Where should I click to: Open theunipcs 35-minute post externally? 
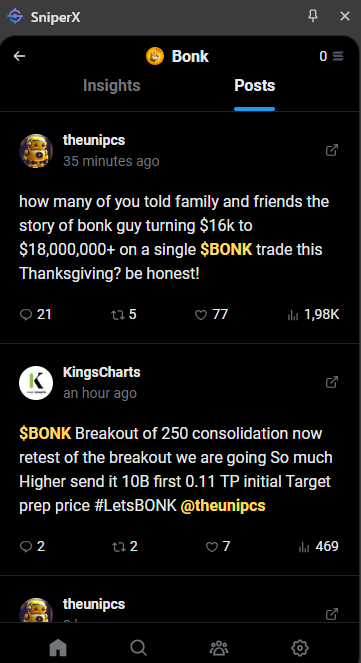pos(332,150)
